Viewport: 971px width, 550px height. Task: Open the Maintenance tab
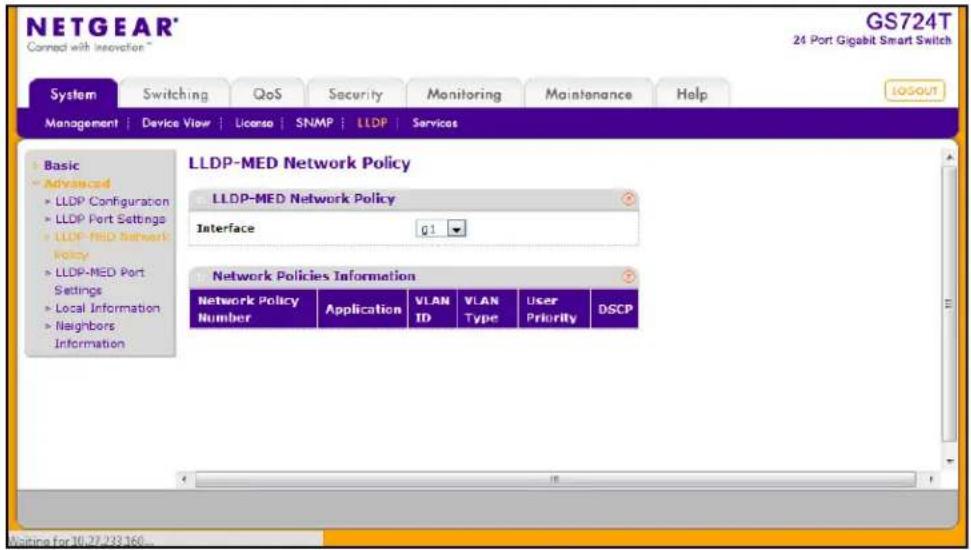[x=588, y=95]
